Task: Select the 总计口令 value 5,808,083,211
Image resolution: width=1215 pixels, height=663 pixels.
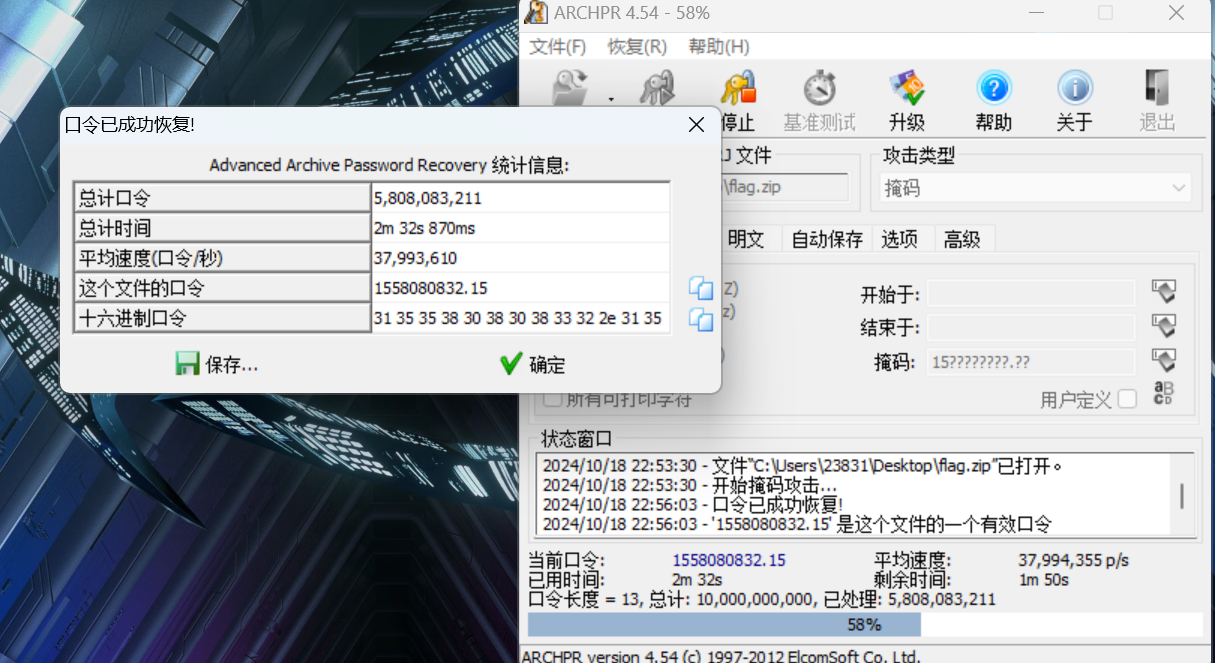Action: pos(520,198)
